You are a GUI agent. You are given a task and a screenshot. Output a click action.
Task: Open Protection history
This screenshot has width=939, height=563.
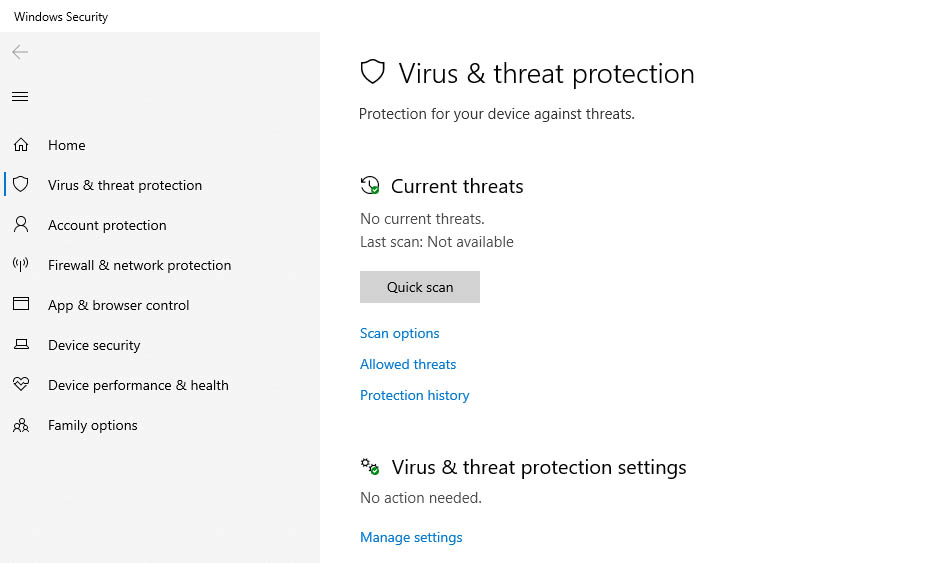click(415, 395)
